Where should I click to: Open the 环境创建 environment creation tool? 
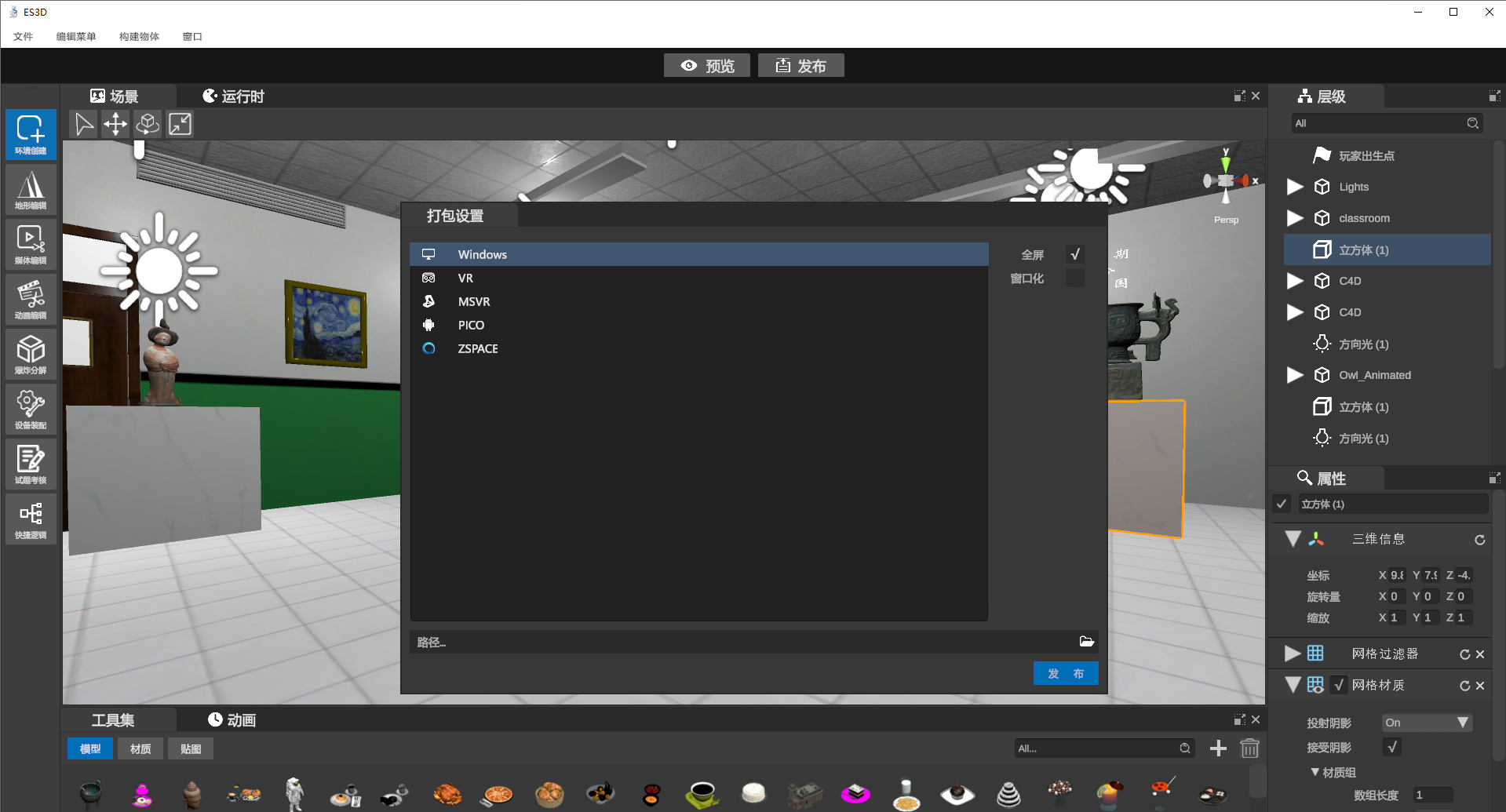coord(31,134)
